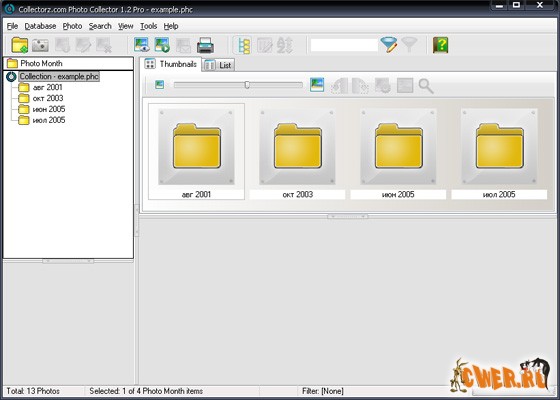Click the Photo Month folder header

pos(68,63)
